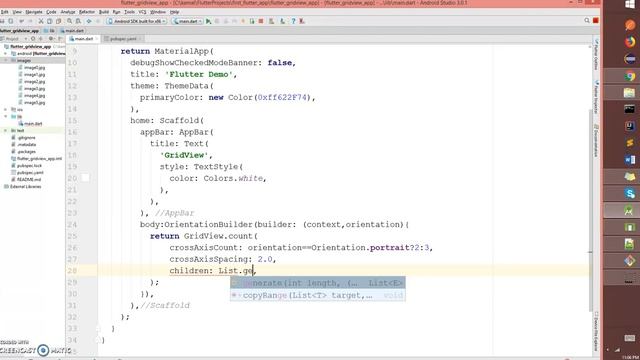Click the Flutter hot reload lightning icon
640x360 pixels.
pyautogui.click(x=243, y=21)
